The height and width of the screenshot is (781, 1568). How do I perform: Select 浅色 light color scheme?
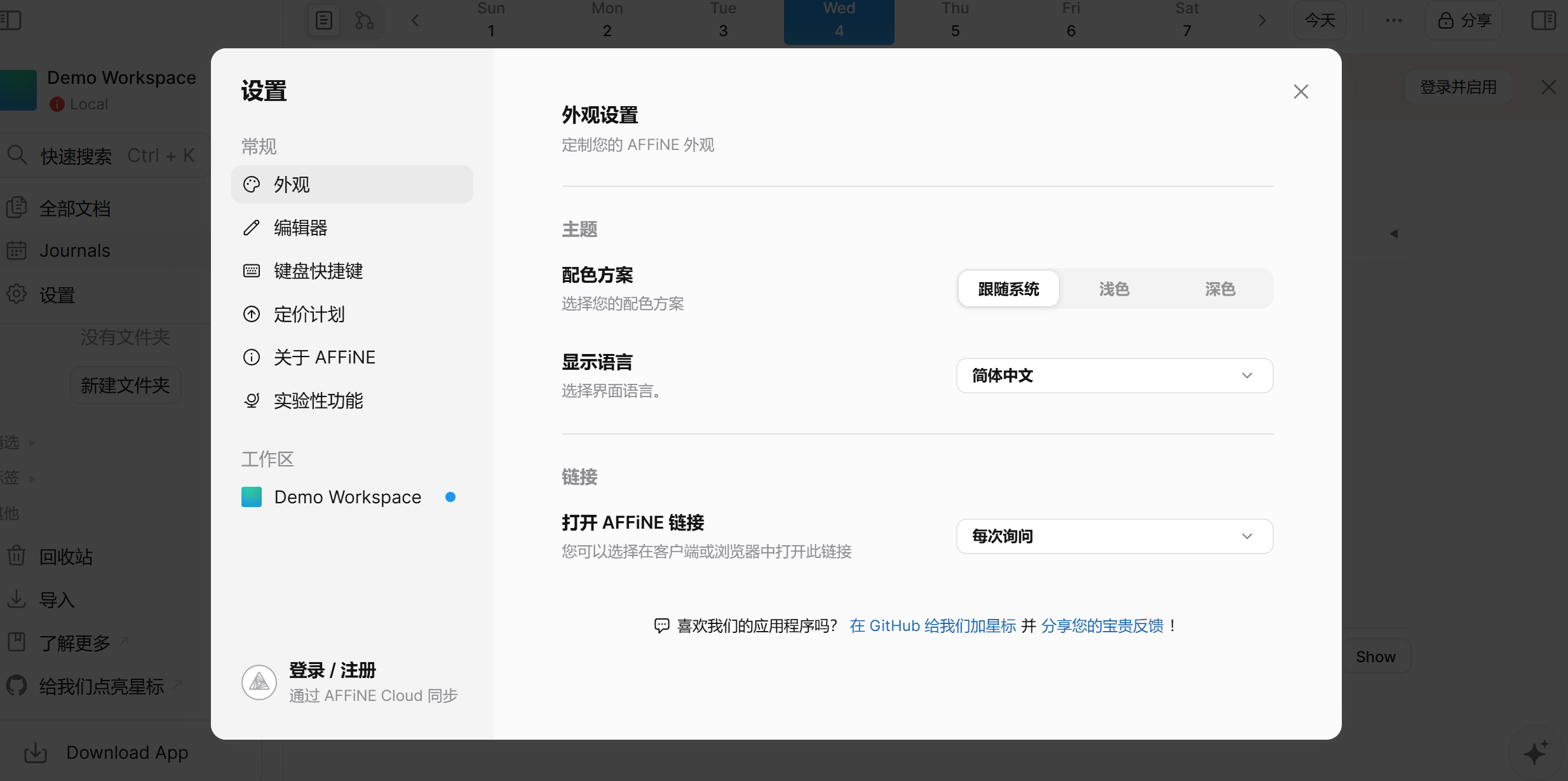(x=1114, y=289)
